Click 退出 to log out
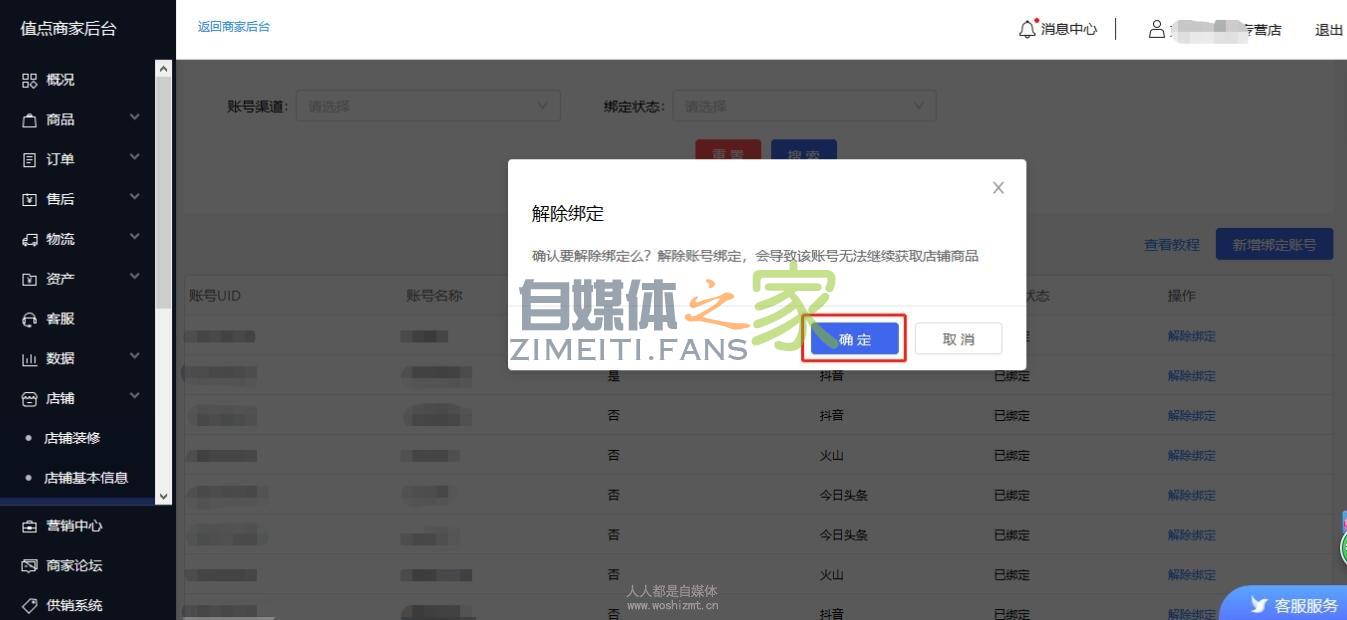 click(1328, 29)
